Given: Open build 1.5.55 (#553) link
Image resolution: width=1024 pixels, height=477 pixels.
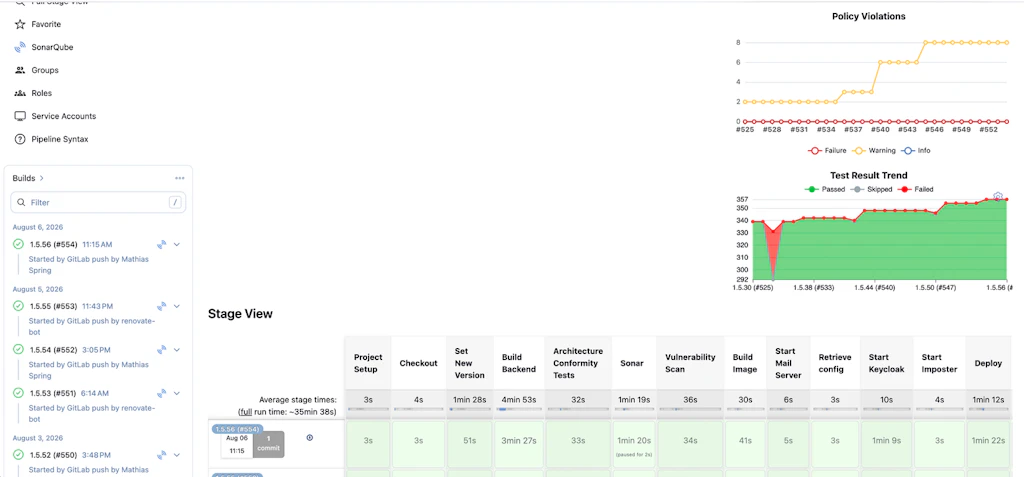Looking at the screenshot, I should point(54,306).
